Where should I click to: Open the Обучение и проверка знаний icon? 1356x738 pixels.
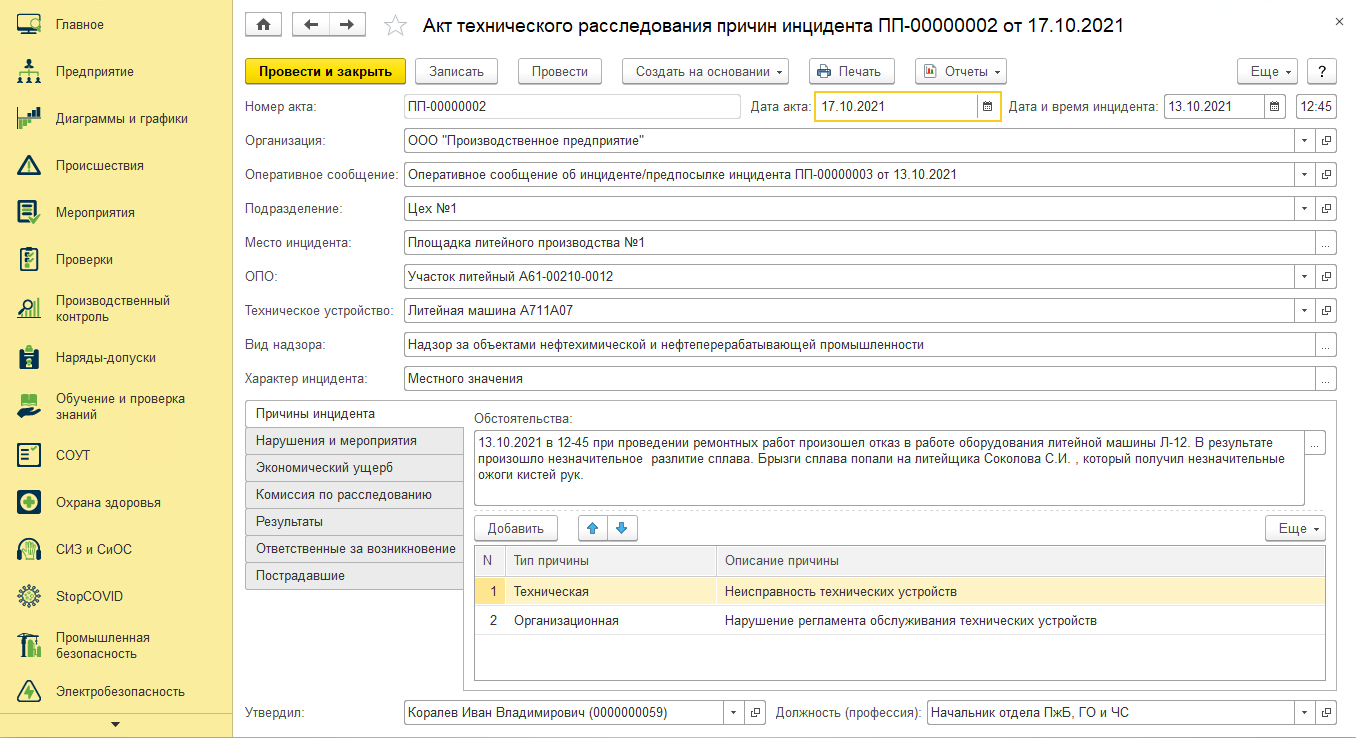(x=29, y=406)
